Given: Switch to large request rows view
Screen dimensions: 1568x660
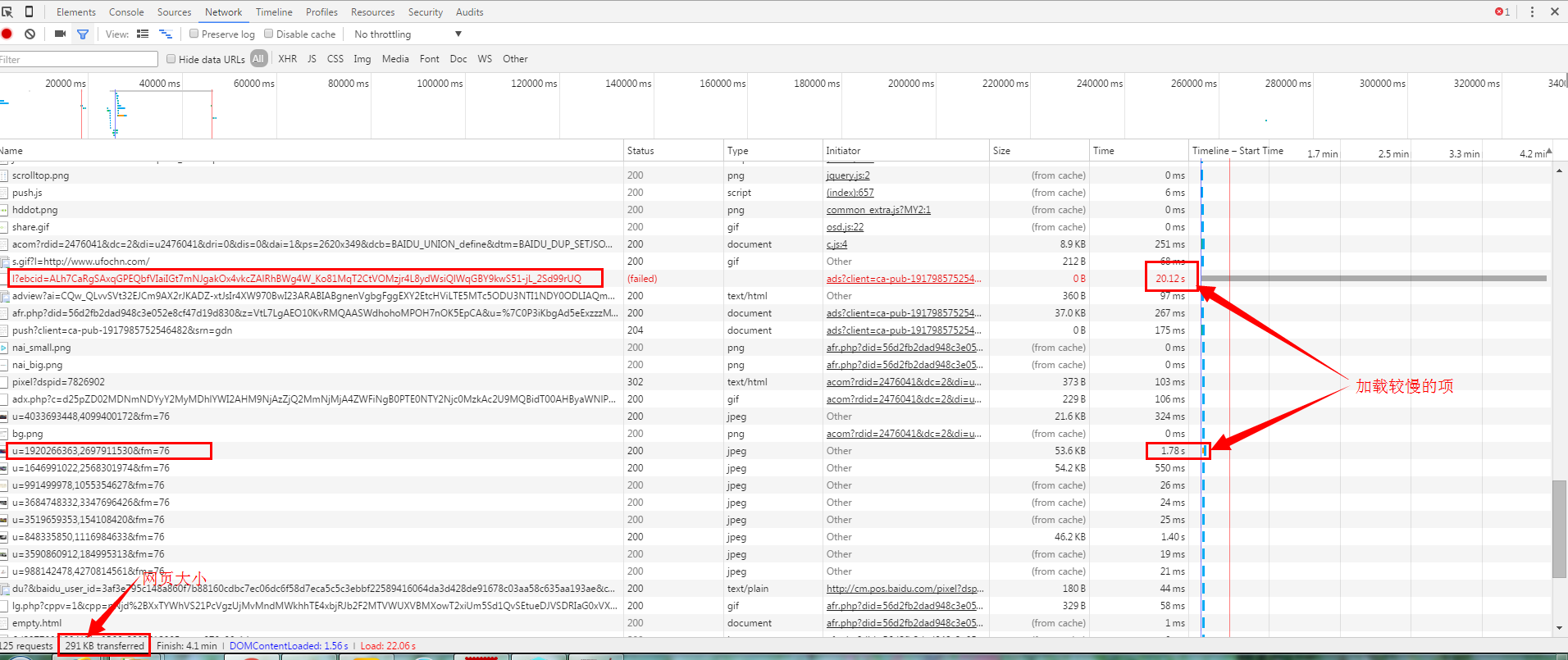Looking at the screenshot, I should point(143,34).
